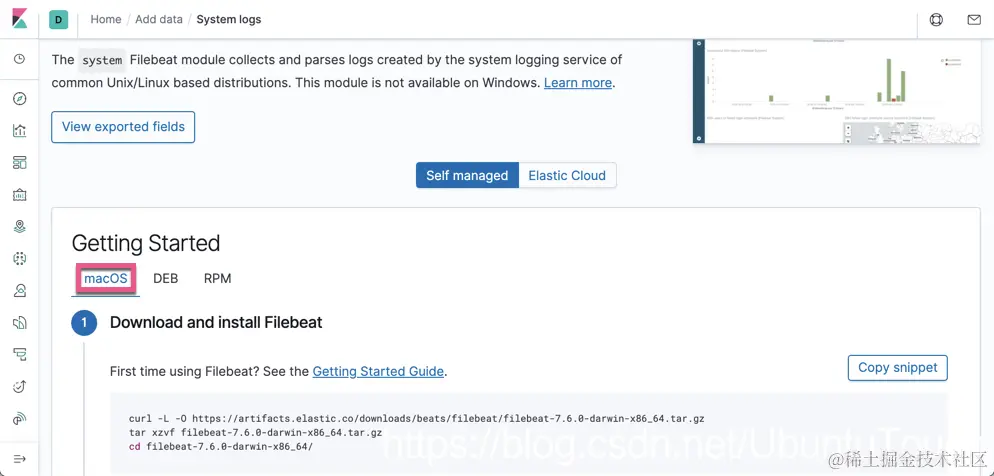Screen dimensions: 994x476
Task: Open the newsfeed envelope icon
Action: [x=974, y=20]
